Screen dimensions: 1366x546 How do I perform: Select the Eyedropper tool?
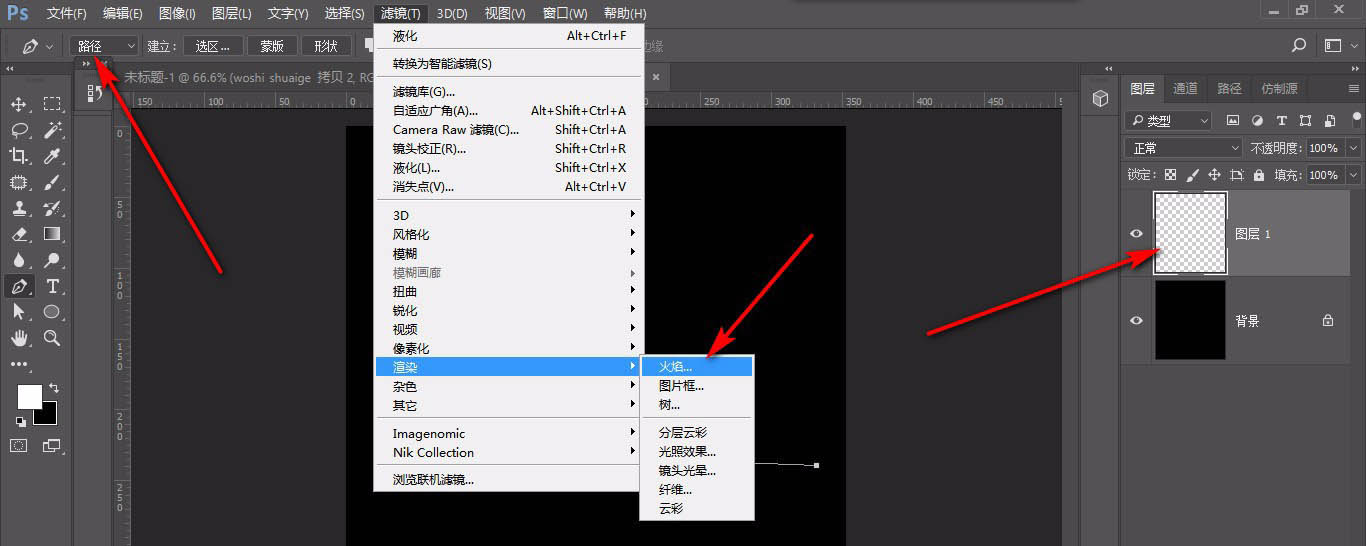pos(52,156)
